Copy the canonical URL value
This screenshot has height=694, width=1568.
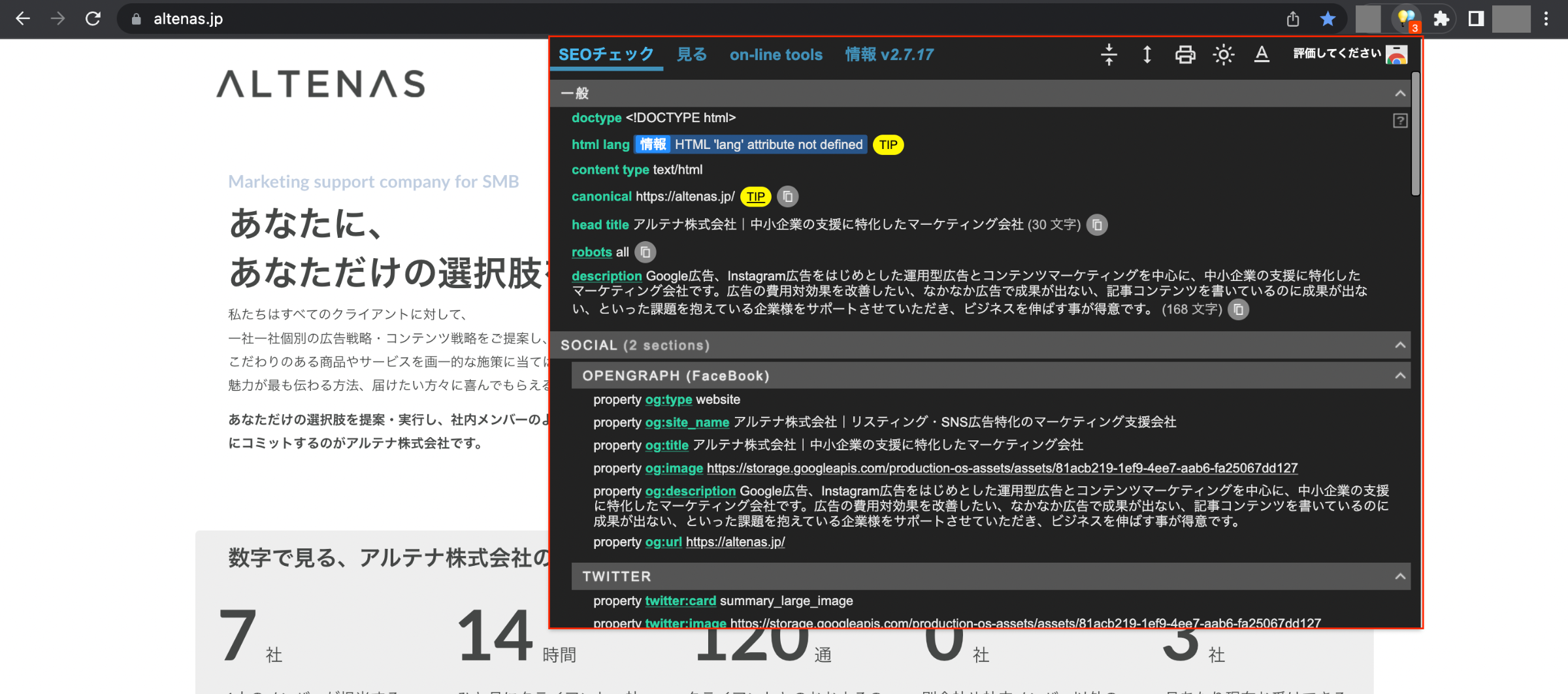788,196
